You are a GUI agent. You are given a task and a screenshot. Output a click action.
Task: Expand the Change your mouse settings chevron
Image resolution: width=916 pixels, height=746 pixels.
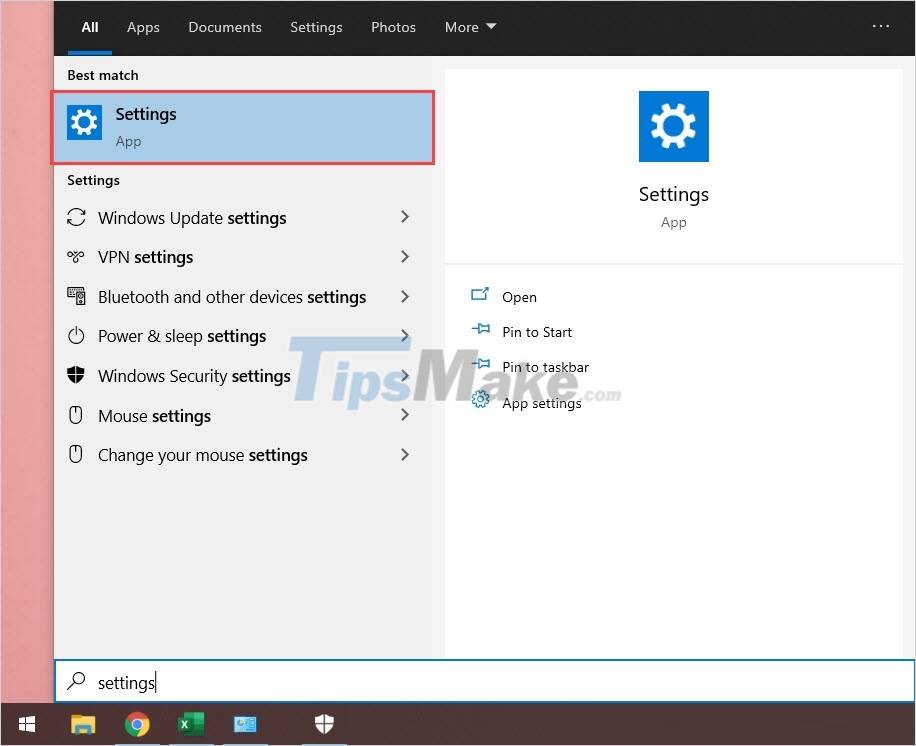[405, 455]
